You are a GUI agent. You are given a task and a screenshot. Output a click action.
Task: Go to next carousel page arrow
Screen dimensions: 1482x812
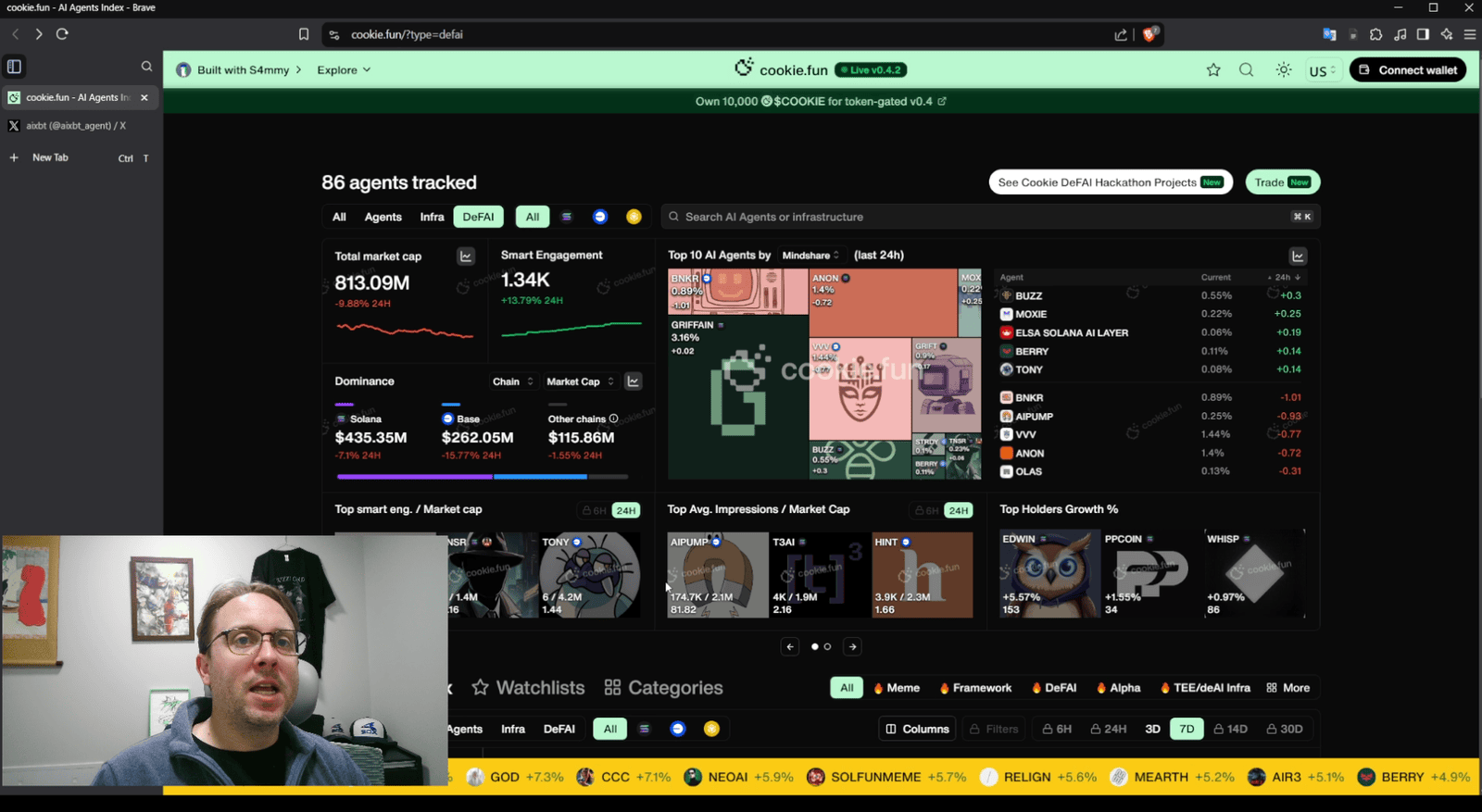point(853,647)
